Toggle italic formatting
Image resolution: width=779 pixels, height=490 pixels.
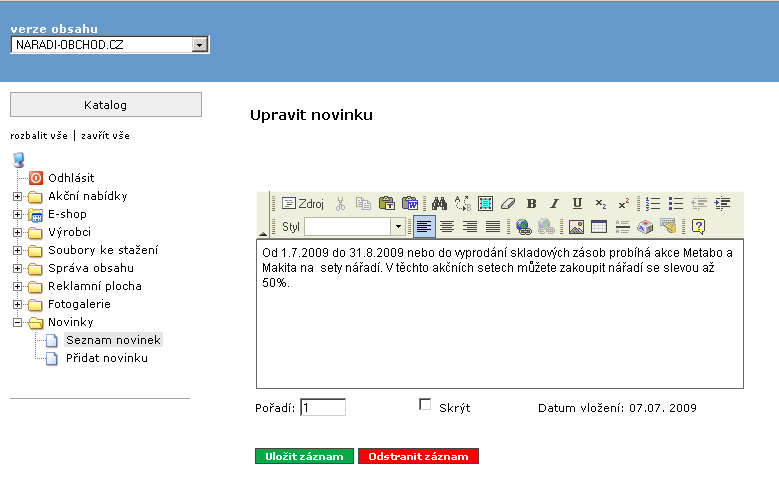(x=554, y=203)
